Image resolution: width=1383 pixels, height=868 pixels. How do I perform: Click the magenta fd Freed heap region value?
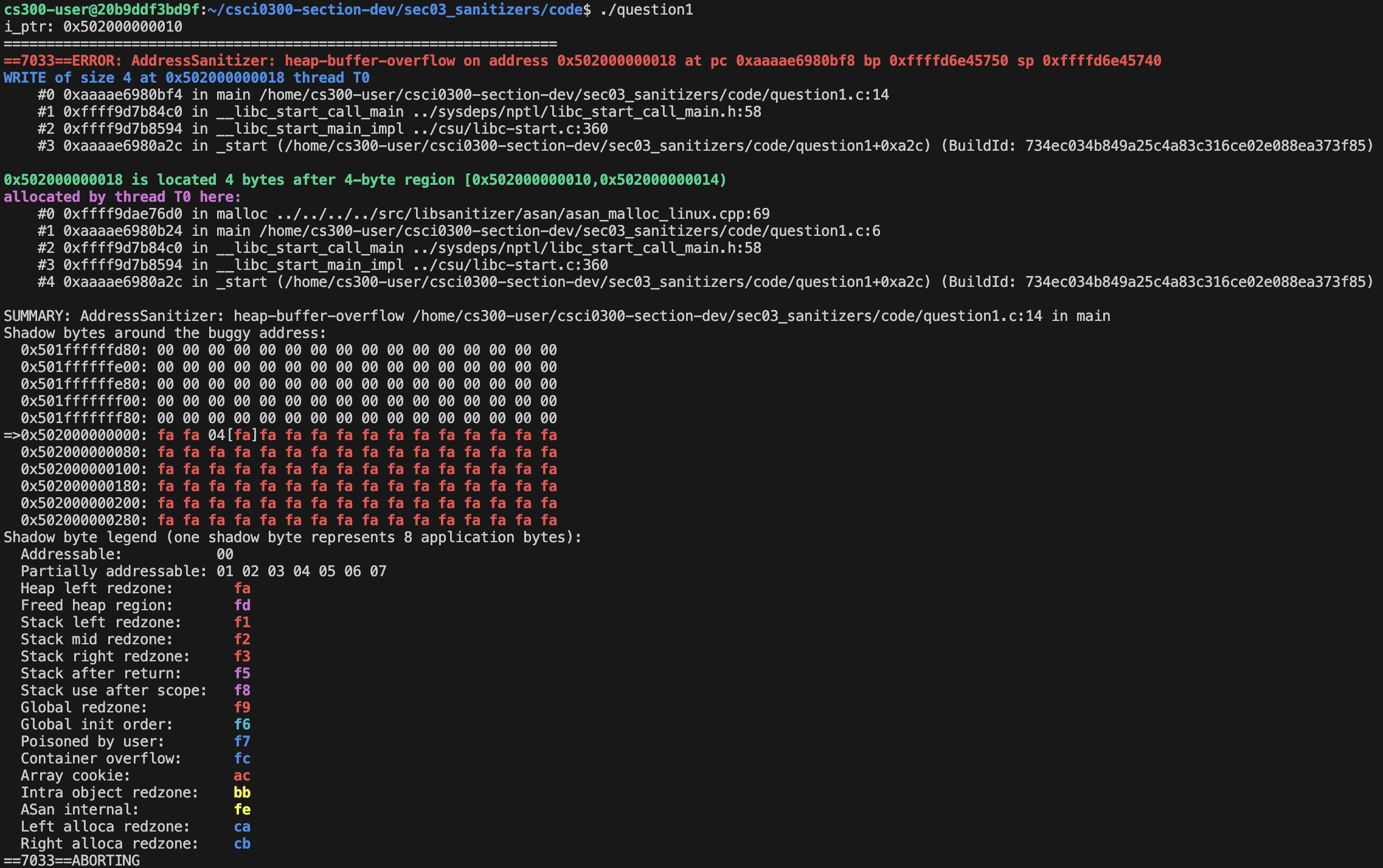click(x=242, y=605)
